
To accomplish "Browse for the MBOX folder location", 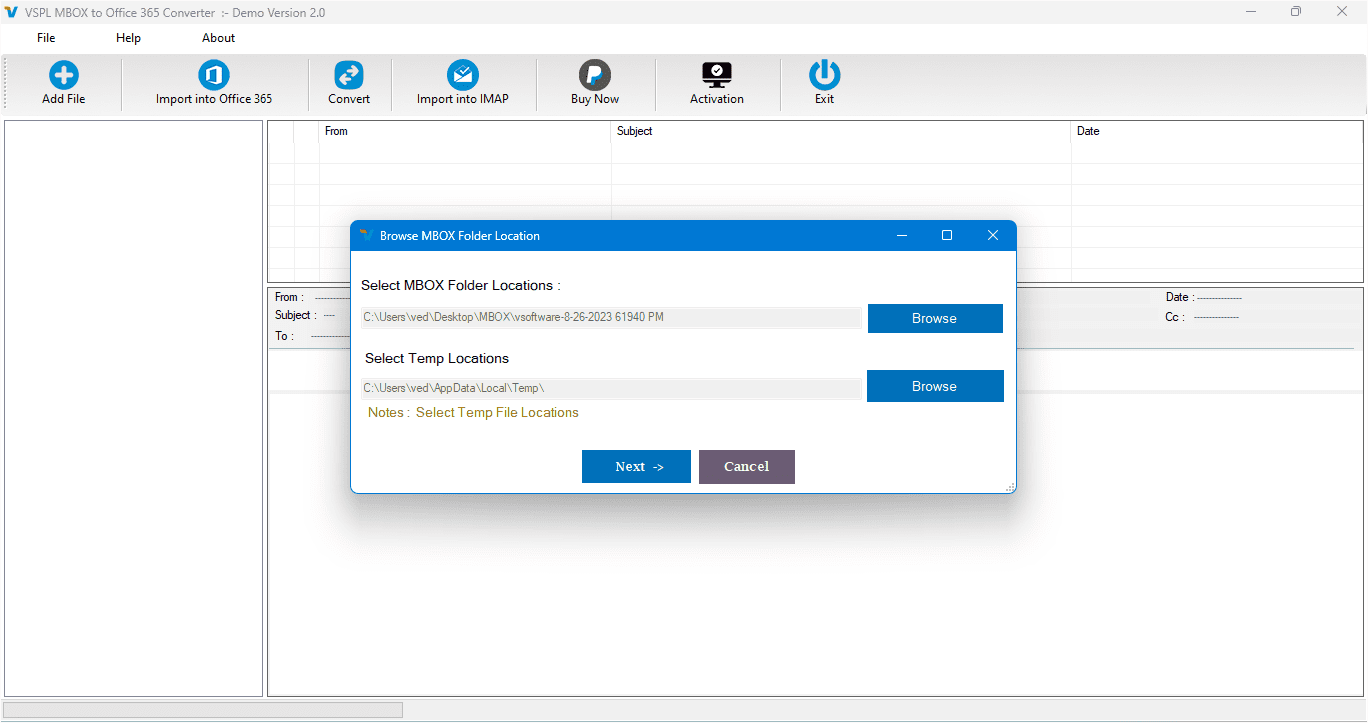I will (x=935, y=318).
